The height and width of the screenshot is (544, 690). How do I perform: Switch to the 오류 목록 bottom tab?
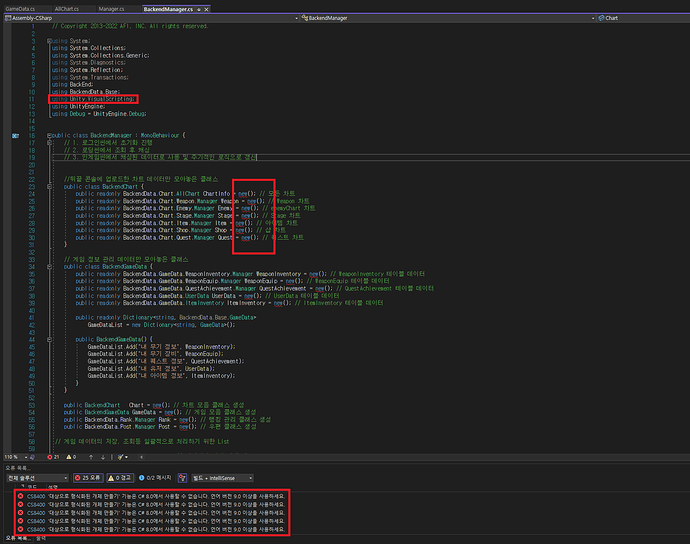[18, 538]
